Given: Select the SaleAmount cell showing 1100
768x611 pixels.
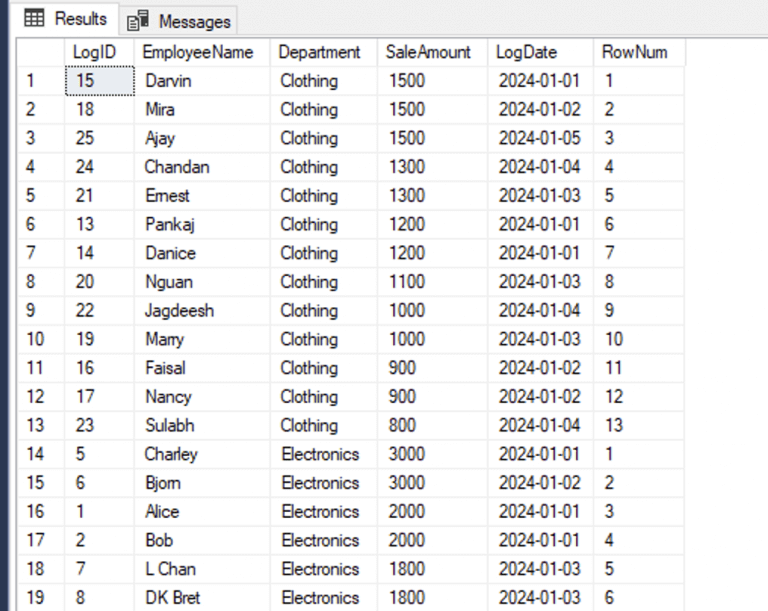Looking at the screenshot, I should pos(406,282).
